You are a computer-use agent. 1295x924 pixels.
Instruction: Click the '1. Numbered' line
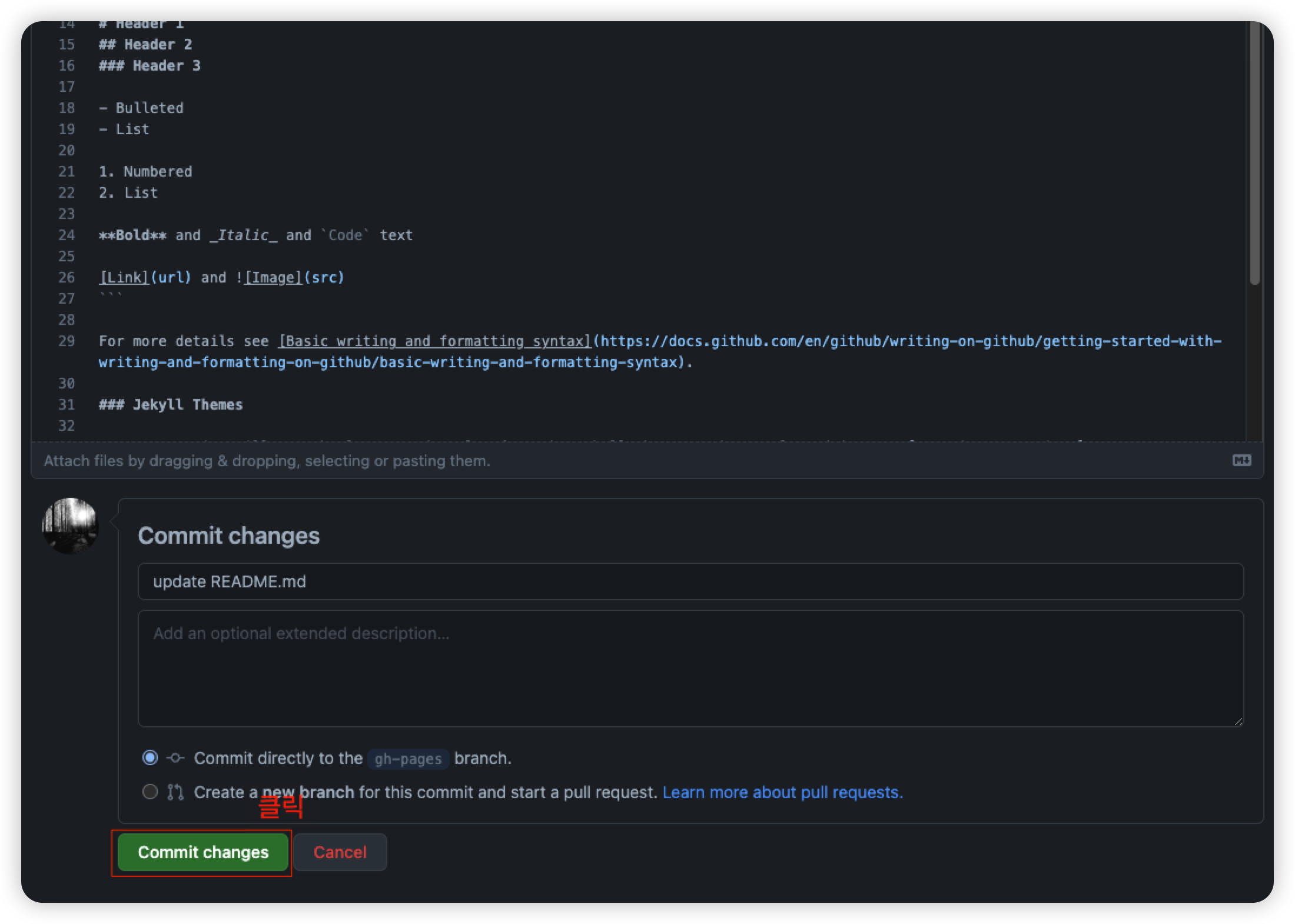click(x=145, y=171)
